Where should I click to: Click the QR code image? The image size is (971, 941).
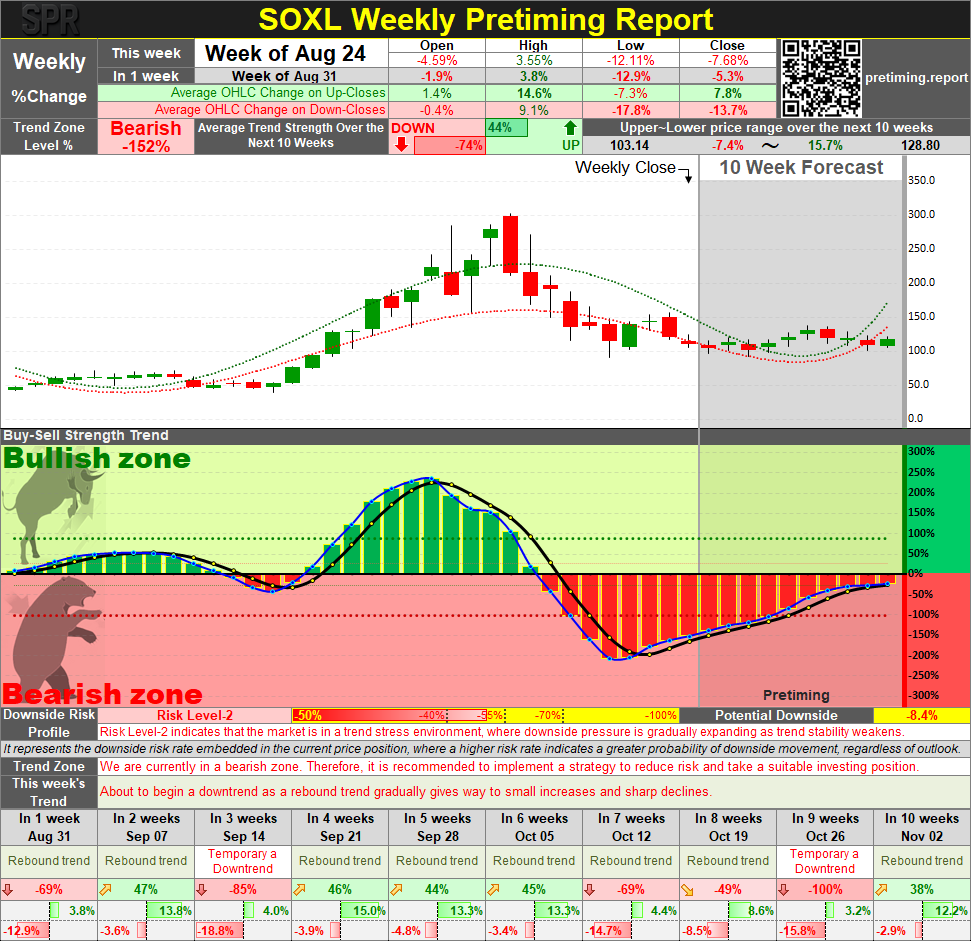(x=821, y=78)
